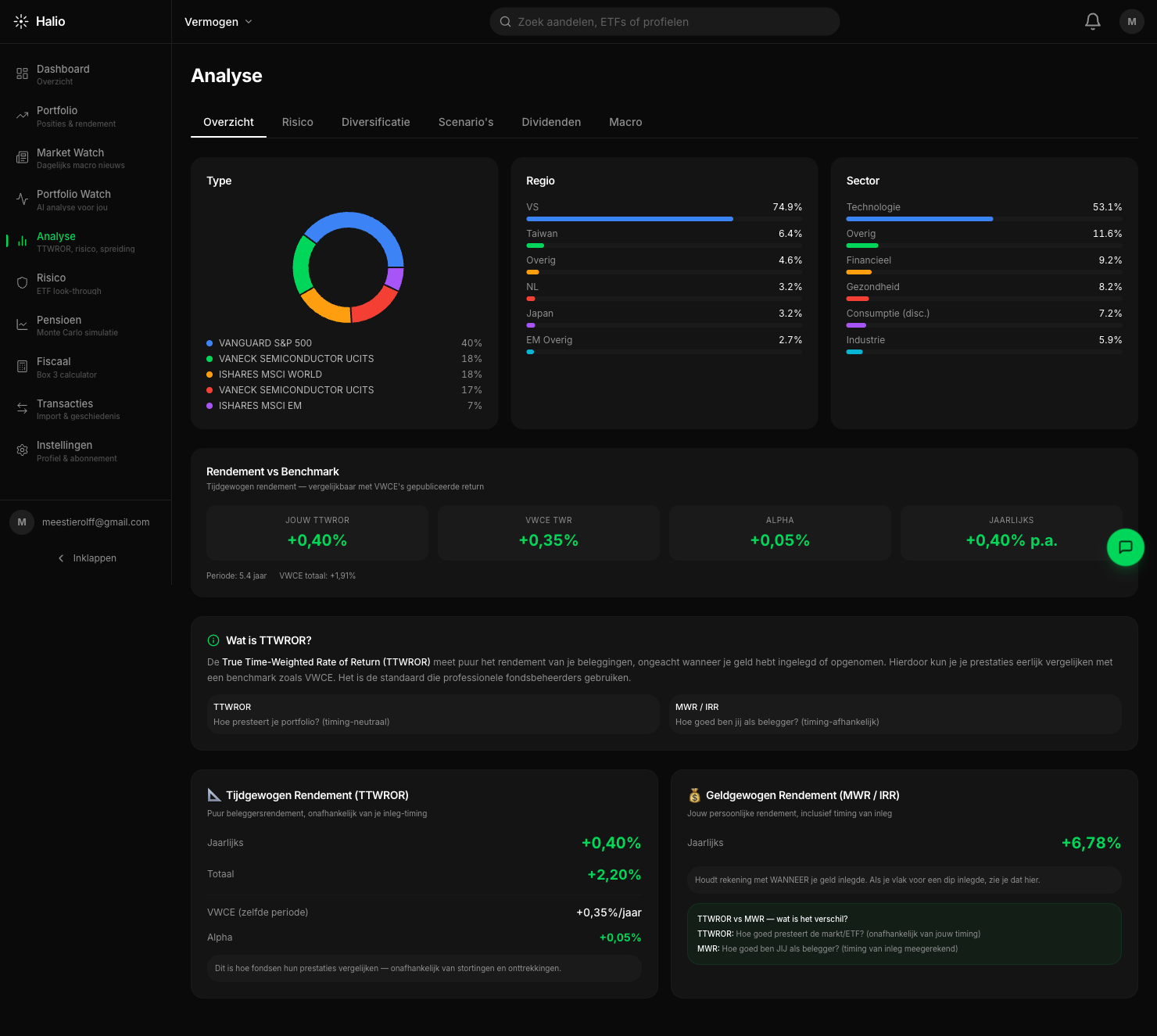Switch to the Dividenden tab
Image resolution: width=1157 pixels, height=1036 pixels.
pyautogui.click(x=551, y=122)
